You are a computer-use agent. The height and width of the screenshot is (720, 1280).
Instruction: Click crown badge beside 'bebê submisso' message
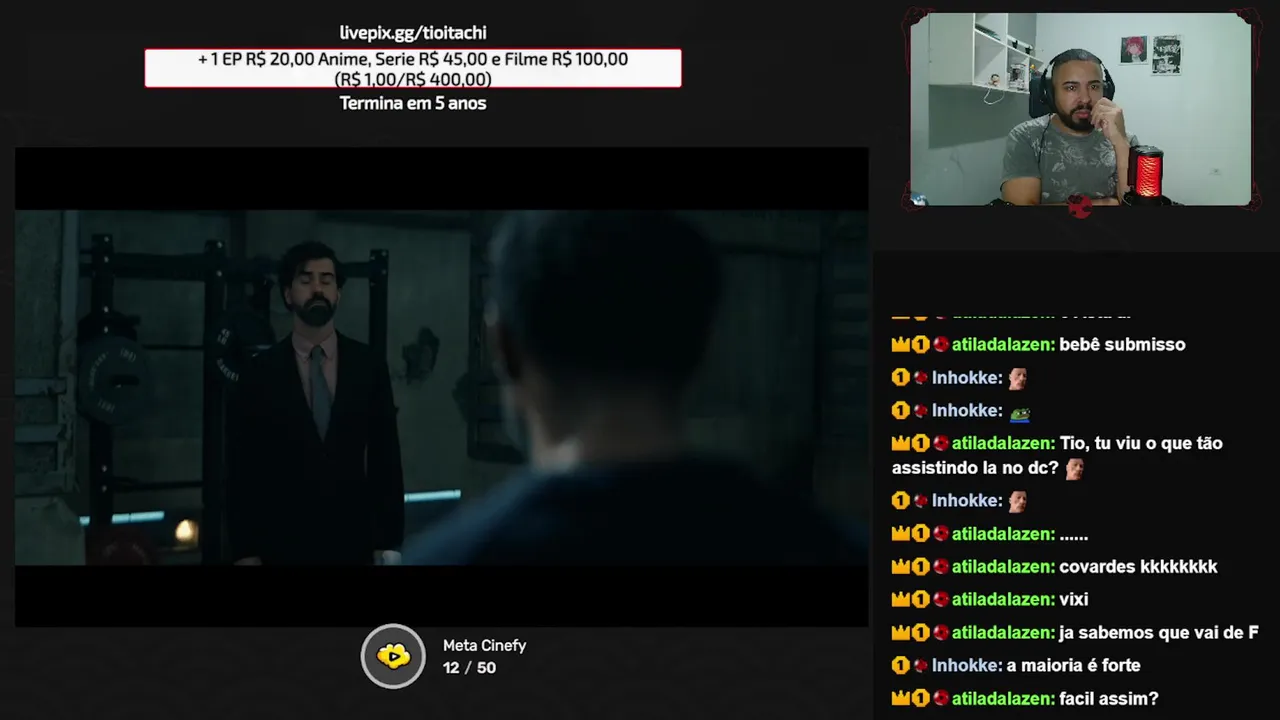[x=900, y=344]
